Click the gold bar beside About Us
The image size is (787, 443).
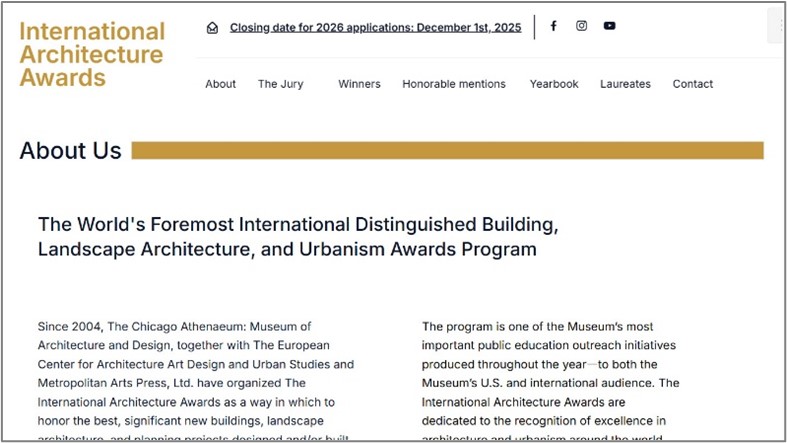pos(447,151)
